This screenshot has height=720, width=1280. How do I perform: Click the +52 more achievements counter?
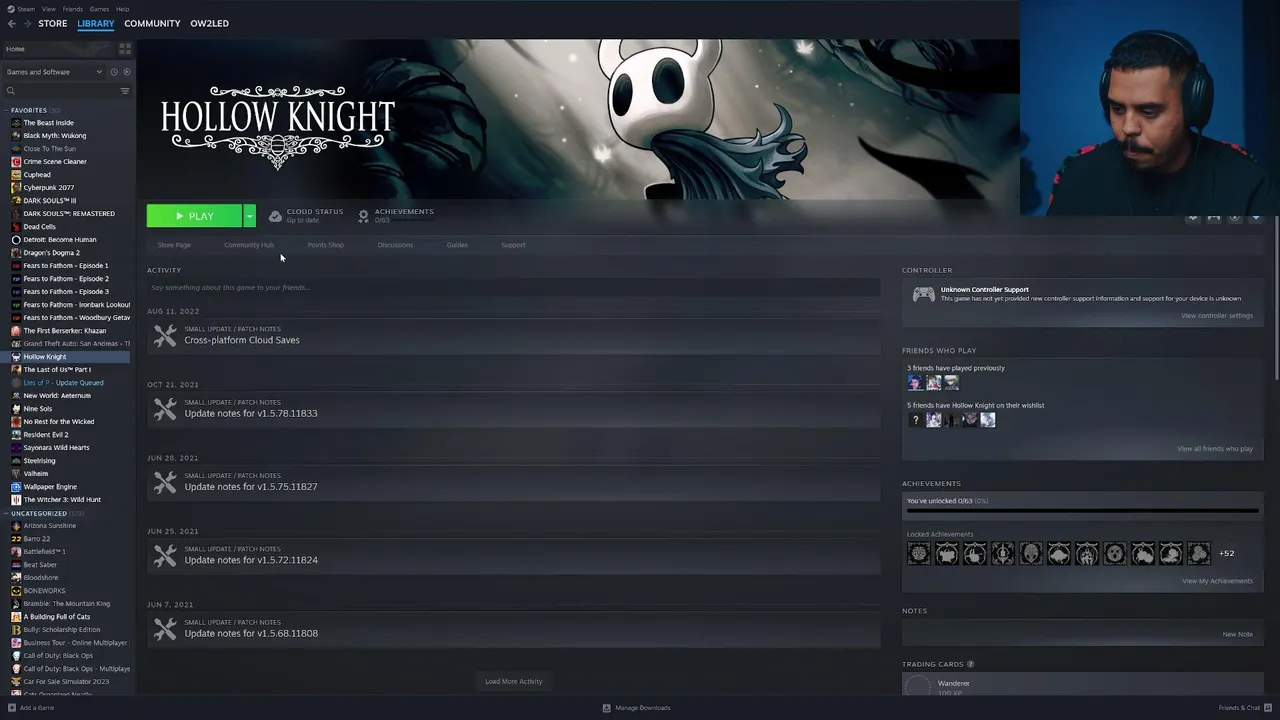tap(1226, 553)
